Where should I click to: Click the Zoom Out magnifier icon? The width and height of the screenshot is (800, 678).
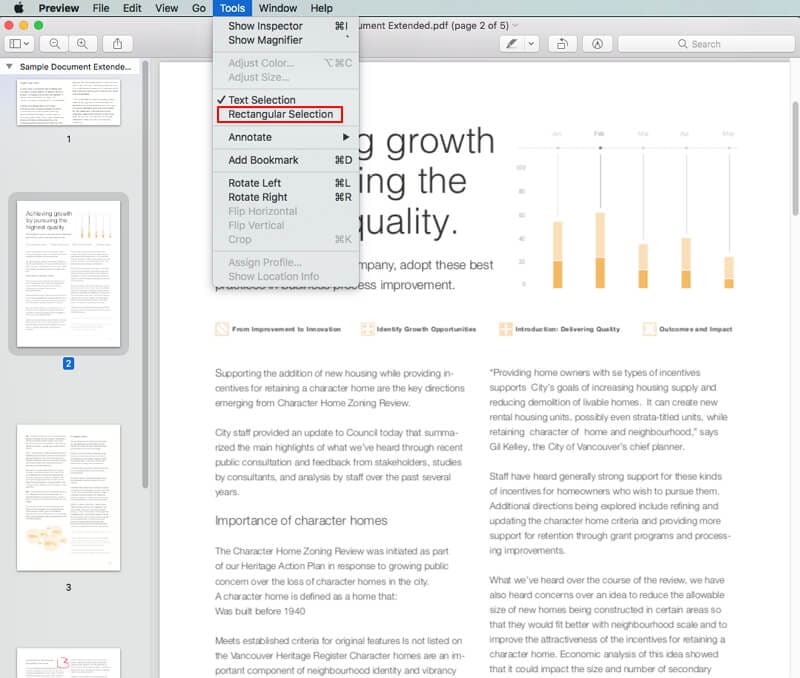click(54, 44)
